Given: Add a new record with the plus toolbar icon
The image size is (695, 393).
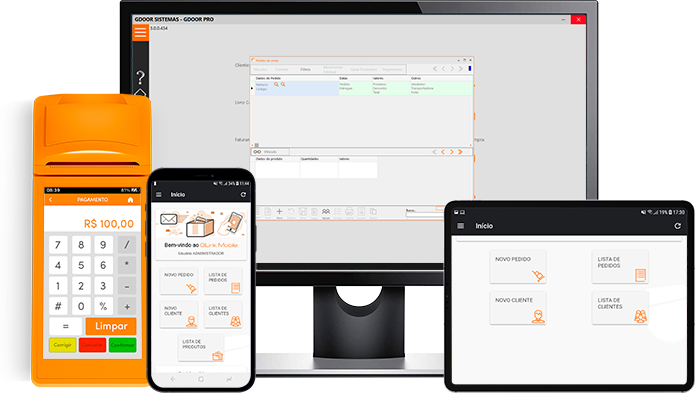Looking at the screenshot, I should 279,212.
